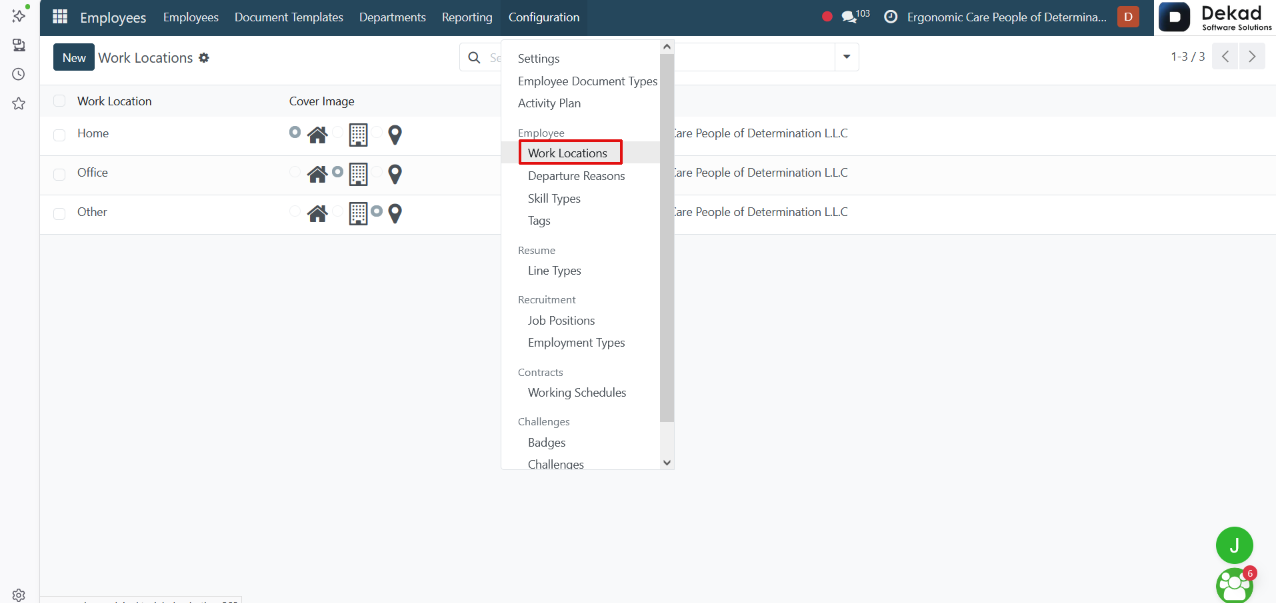Click the pager counter 1-3 / 3
Screen dimensions: 1276x603
pos(1188,57)
